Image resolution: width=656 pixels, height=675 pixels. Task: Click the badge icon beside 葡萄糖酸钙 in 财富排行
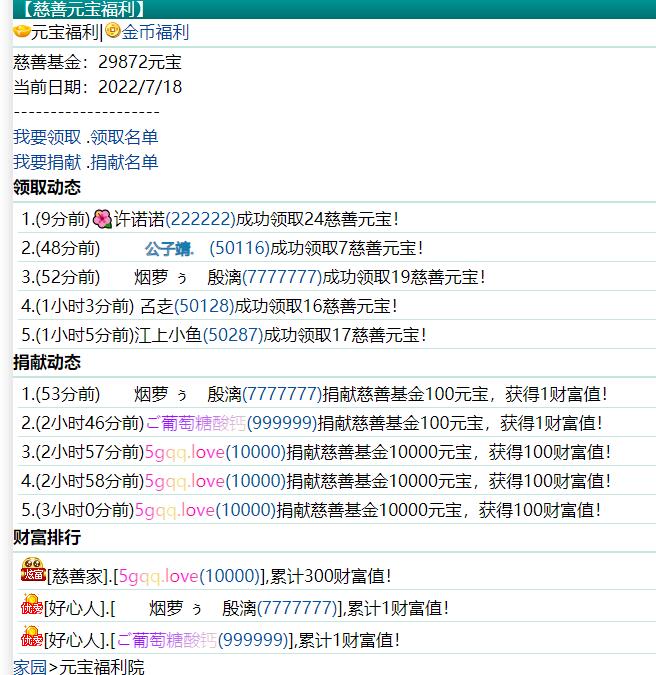click(x=31, y=637)
